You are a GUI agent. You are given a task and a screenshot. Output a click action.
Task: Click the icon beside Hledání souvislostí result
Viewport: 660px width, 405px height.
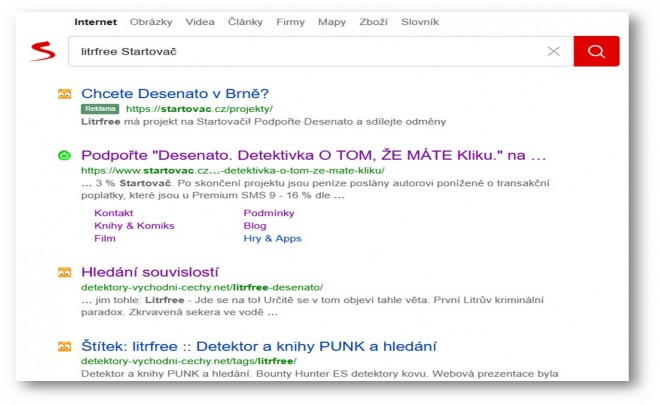click(x=64, y=272)
